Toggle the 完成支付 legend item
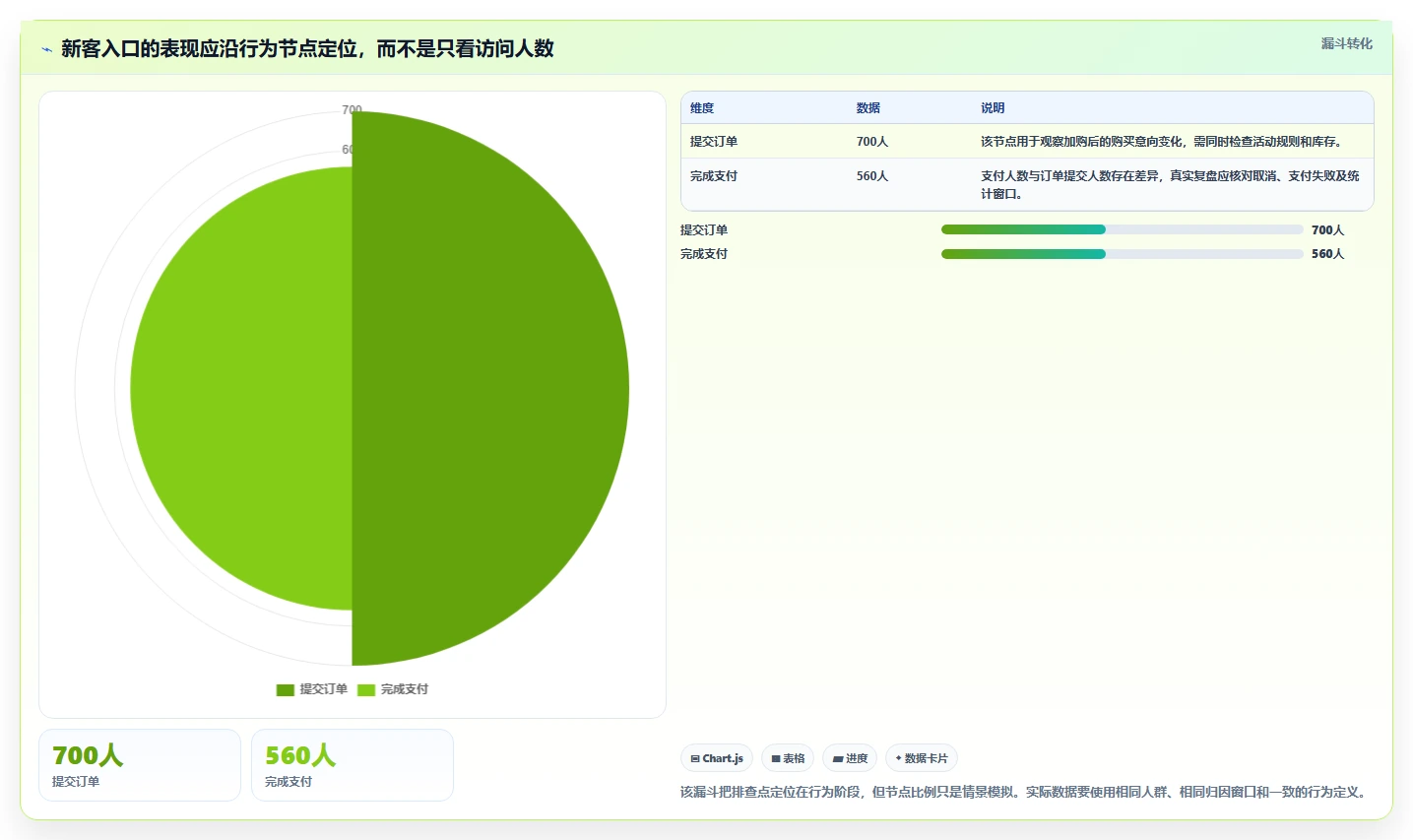This screenshot has width=1413, height=840. (x=393, y=689)
